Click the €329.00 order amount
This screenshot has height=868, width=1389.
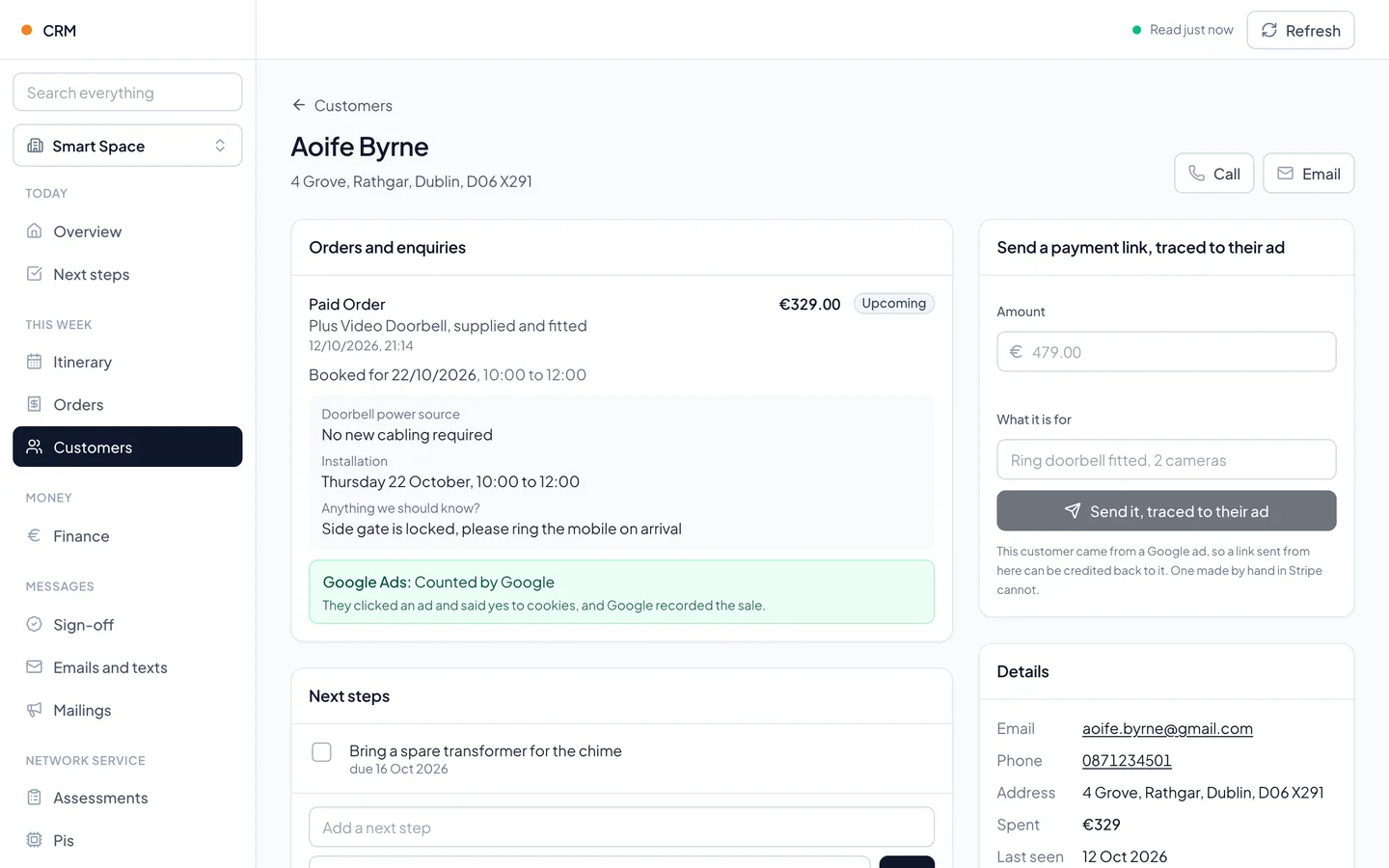(x=810, y=305)
